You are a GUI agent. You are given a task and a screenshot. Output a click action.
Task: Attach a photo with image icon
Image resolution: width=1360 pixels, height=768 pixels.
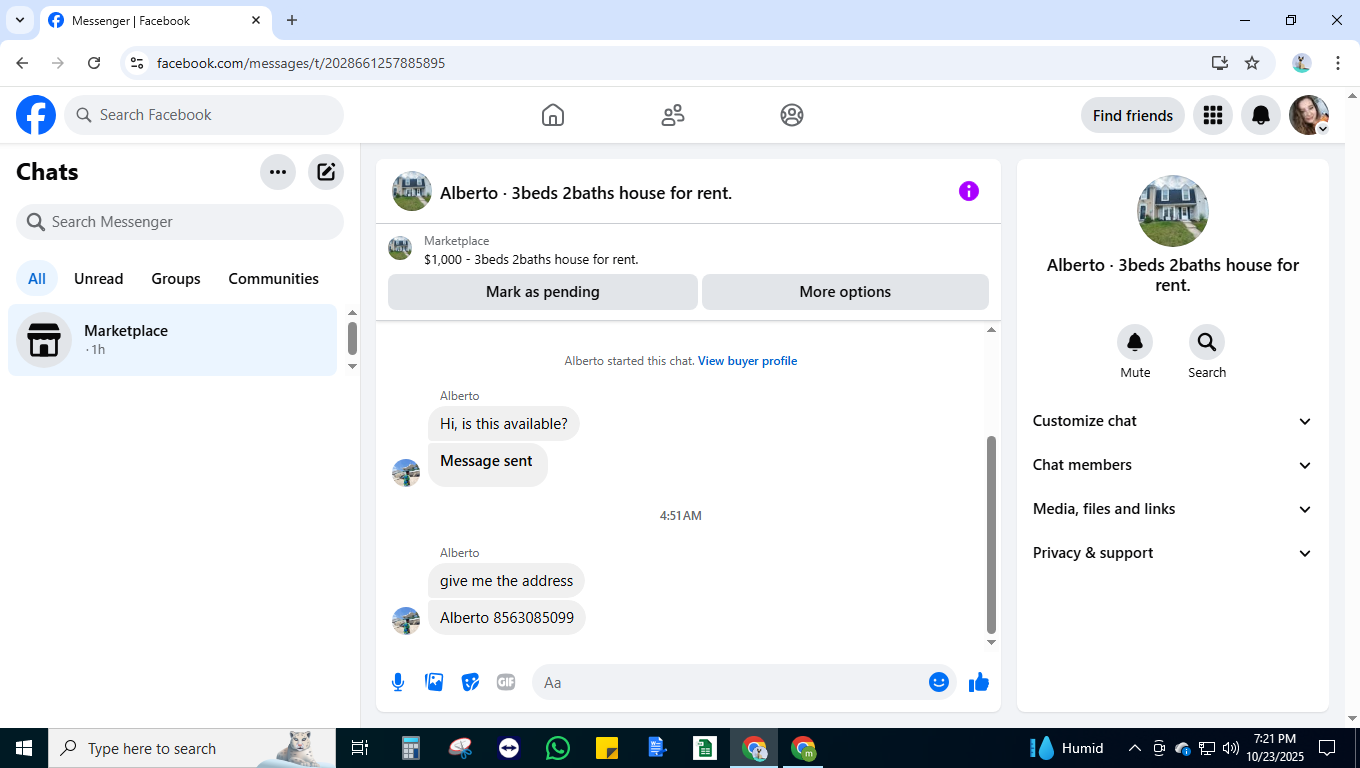[434, 682]
